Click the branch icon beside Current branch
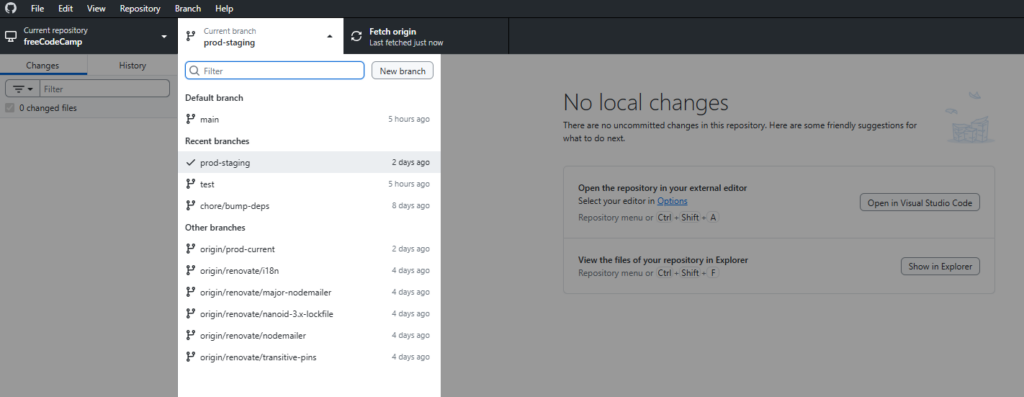Viewport: 1024px width, 397px height. (190, 36)
